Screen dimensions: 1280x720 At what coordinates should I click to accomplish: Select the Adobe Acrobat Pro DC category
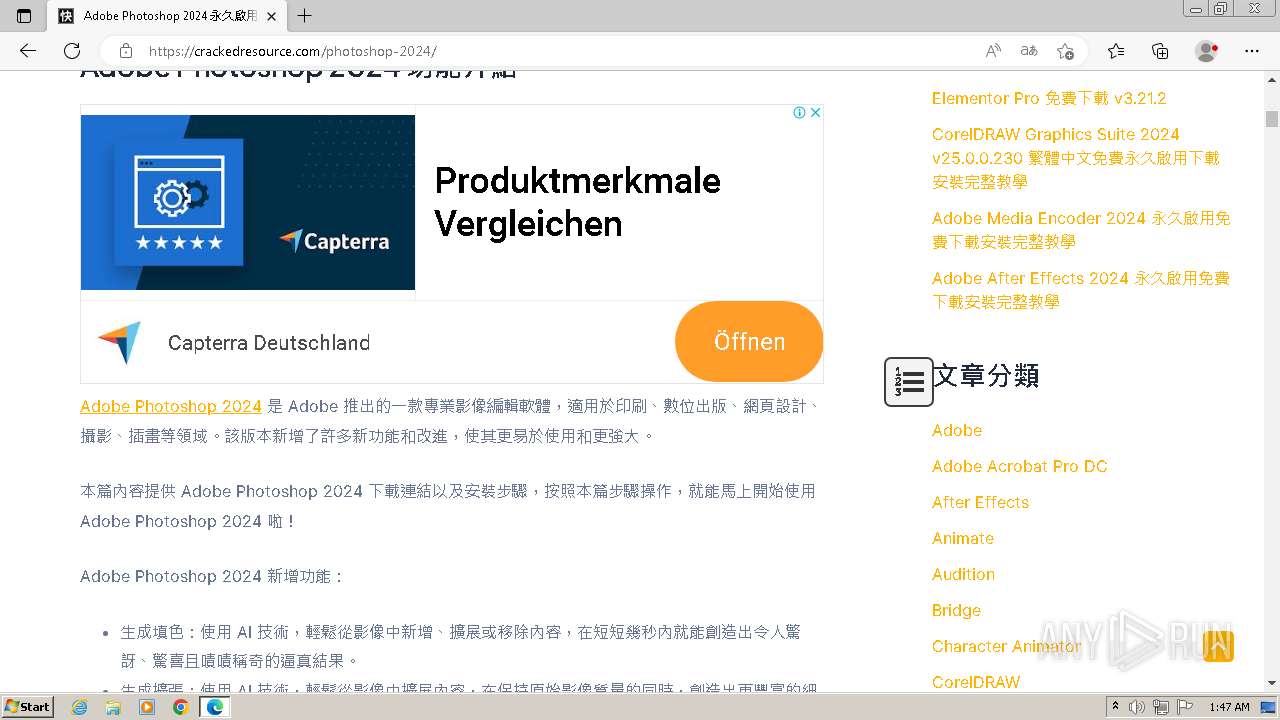tap(1019, 466)
